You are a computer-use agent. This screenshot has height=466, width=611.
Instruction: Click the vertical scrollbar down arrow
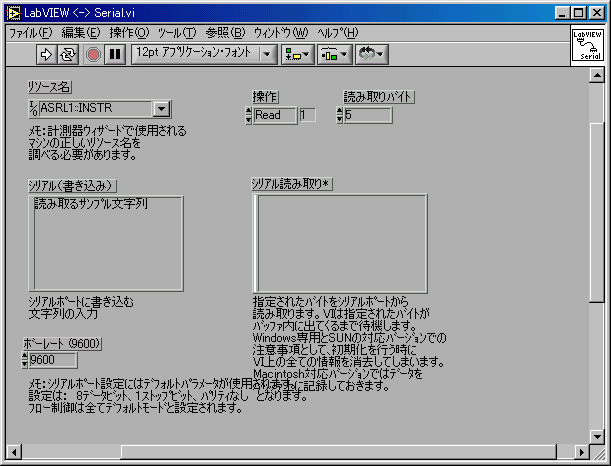coord(597,436)
